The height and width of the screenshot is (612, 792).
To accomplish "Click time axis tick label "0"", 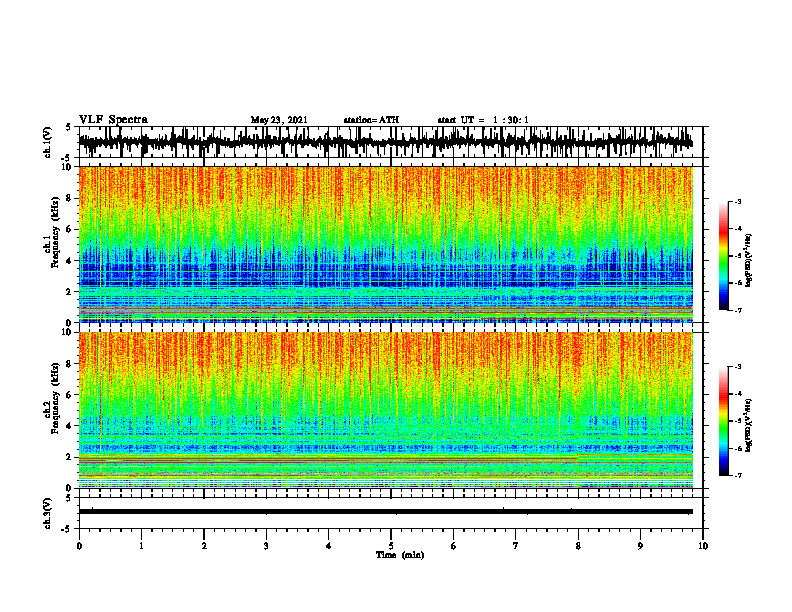I will pos(79,546).
